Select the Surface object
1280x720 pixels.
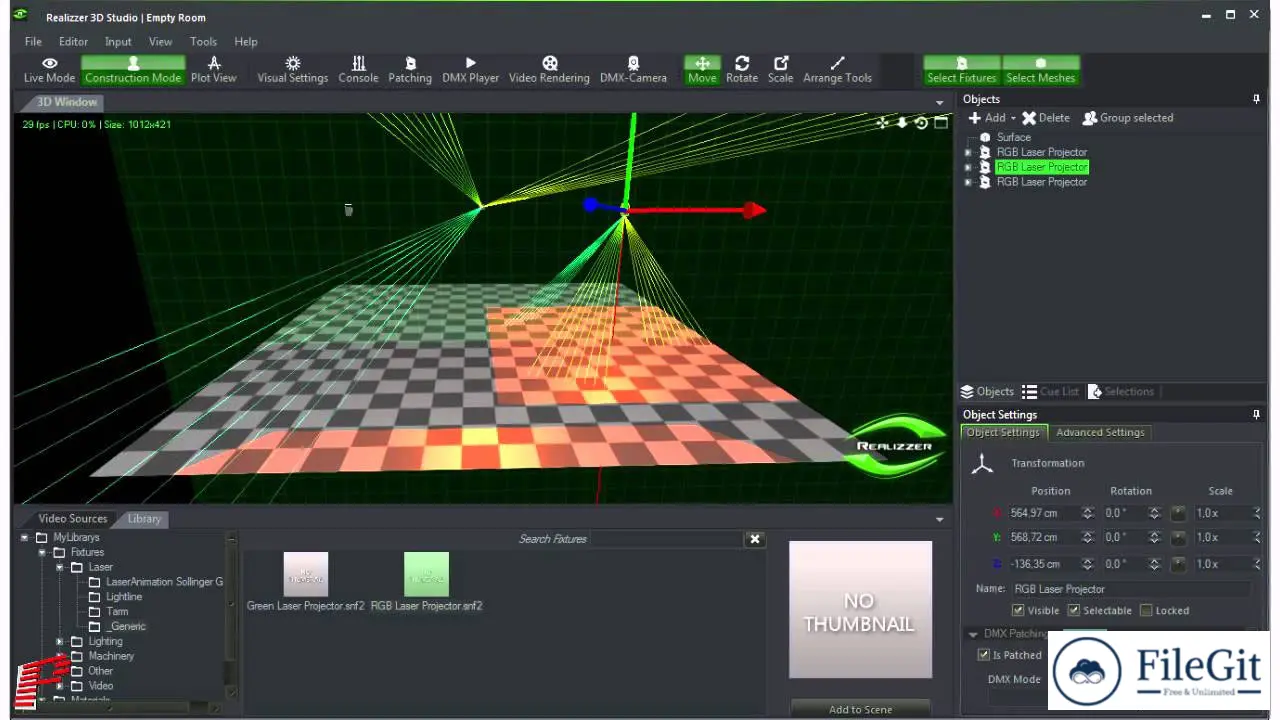(x=1013, y=137)
